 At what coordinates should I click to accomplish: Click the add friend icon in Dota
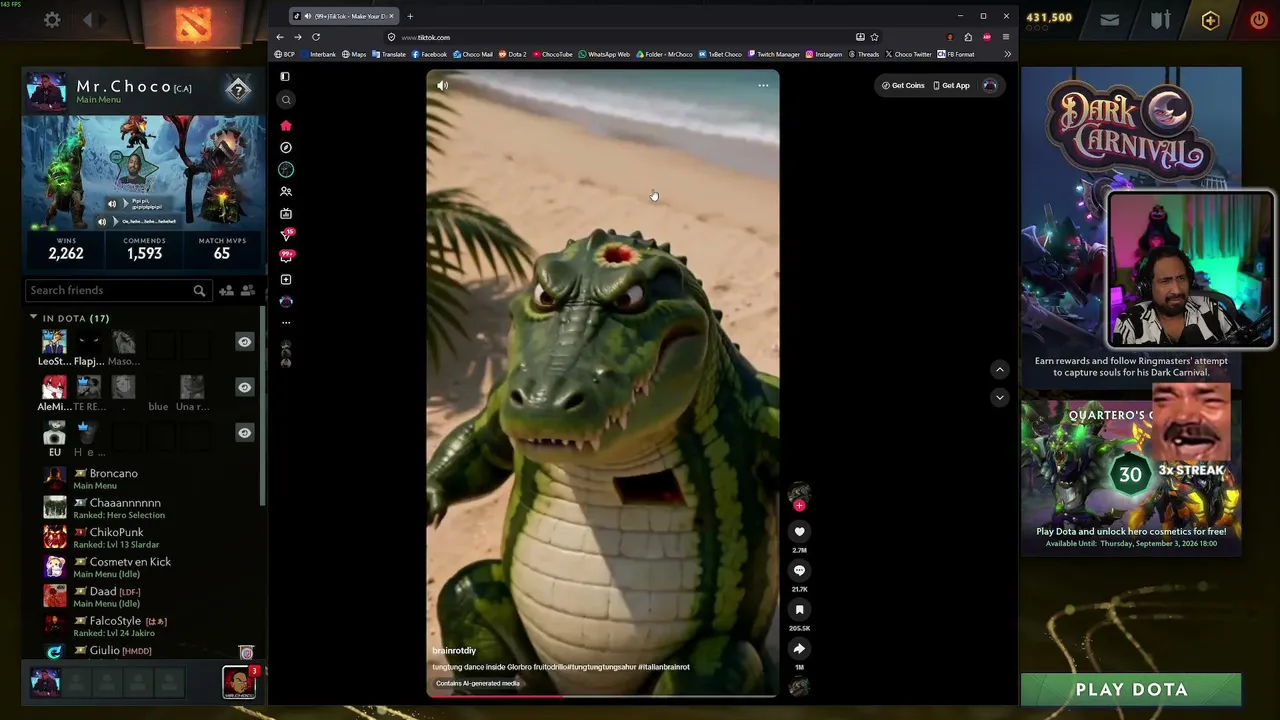coord(226,291)
